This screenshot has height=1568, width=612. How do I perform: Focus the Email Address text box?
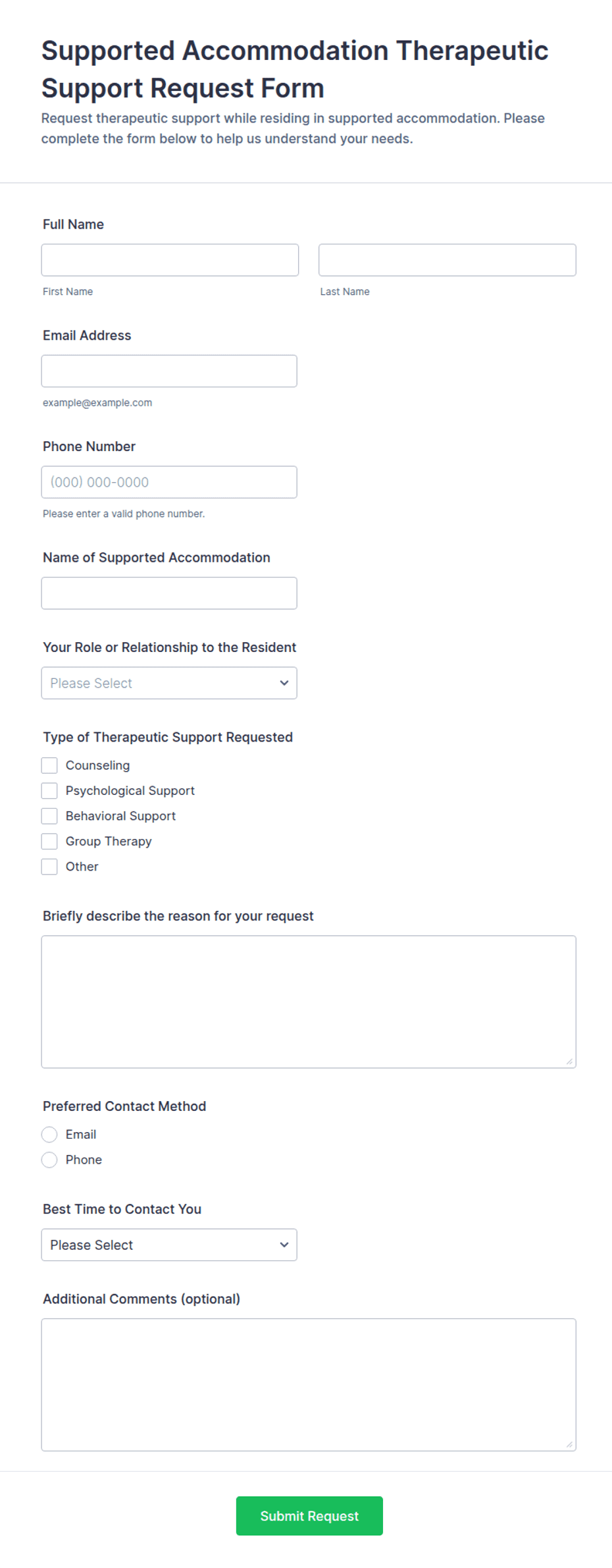(x=169, y=371)
